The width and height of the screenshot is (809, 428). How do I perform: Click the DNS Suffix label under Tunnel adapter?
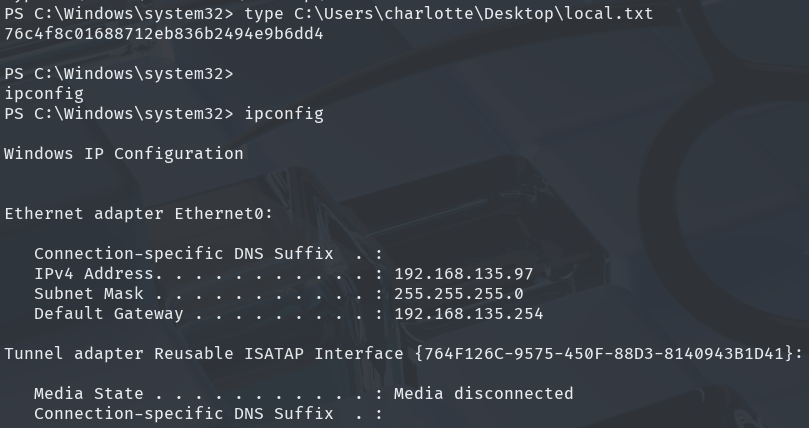pyautogui.click(x=183, y=414)
